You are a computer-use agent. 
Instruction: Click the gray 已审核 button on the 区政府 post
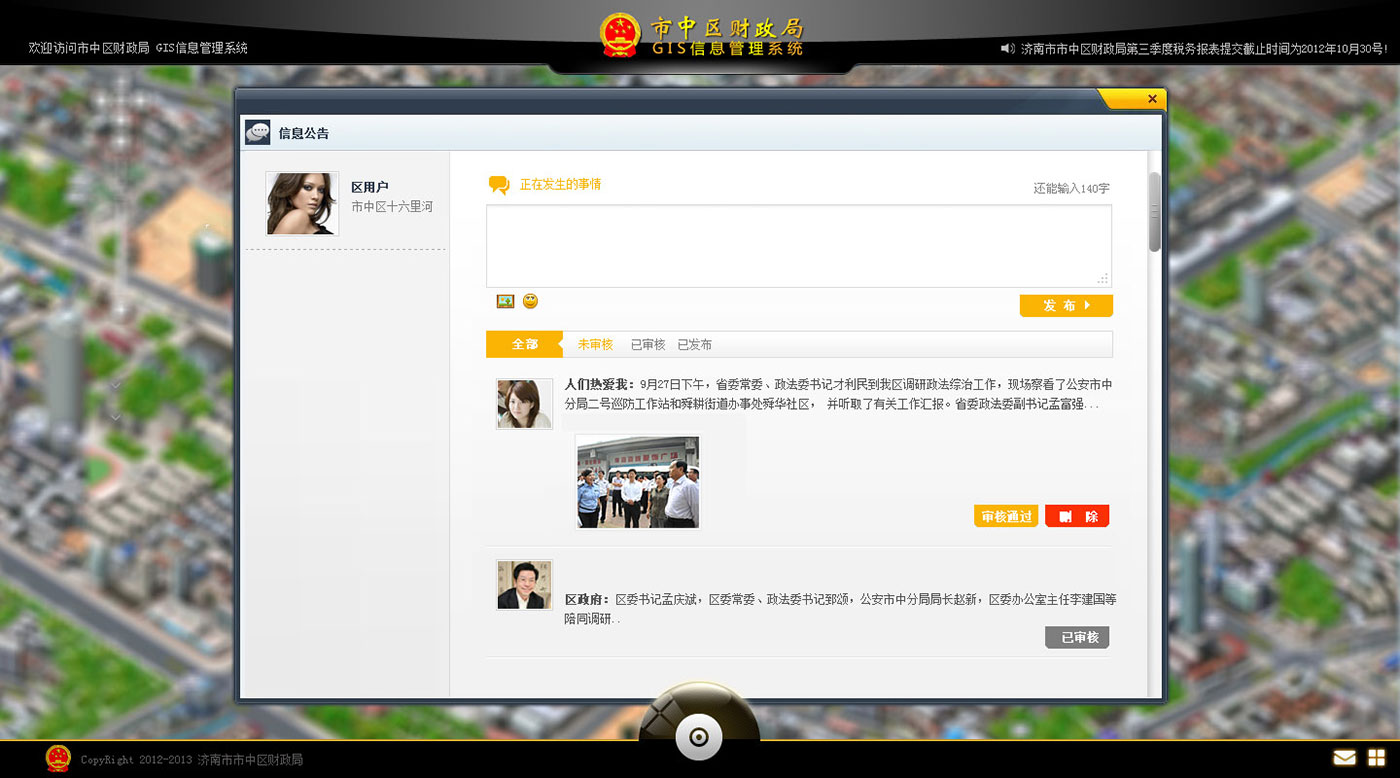(x=1077, y=637)
